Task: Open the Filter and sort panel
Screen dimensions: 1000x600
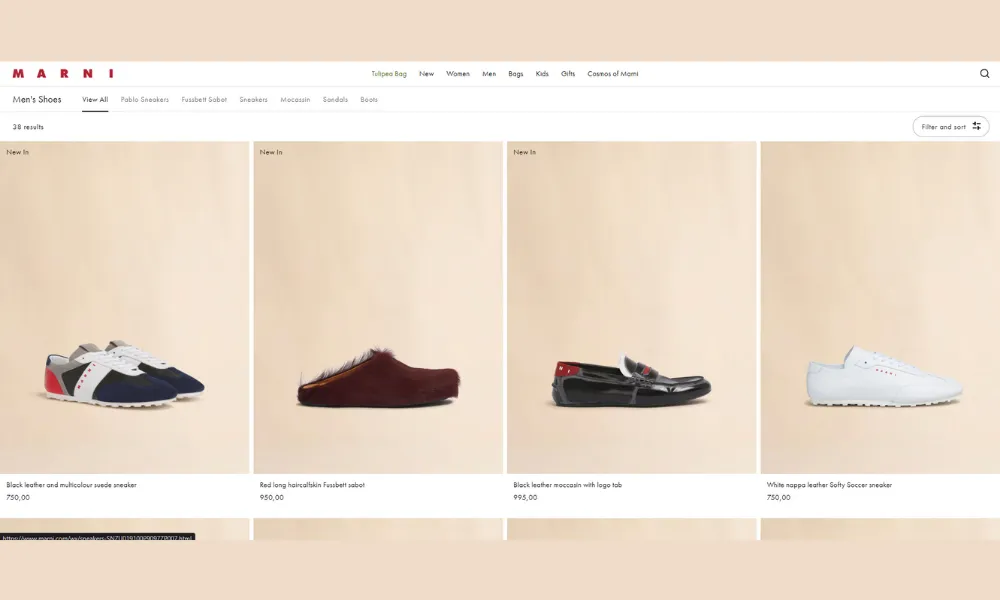Action: [x=950, y=127]
